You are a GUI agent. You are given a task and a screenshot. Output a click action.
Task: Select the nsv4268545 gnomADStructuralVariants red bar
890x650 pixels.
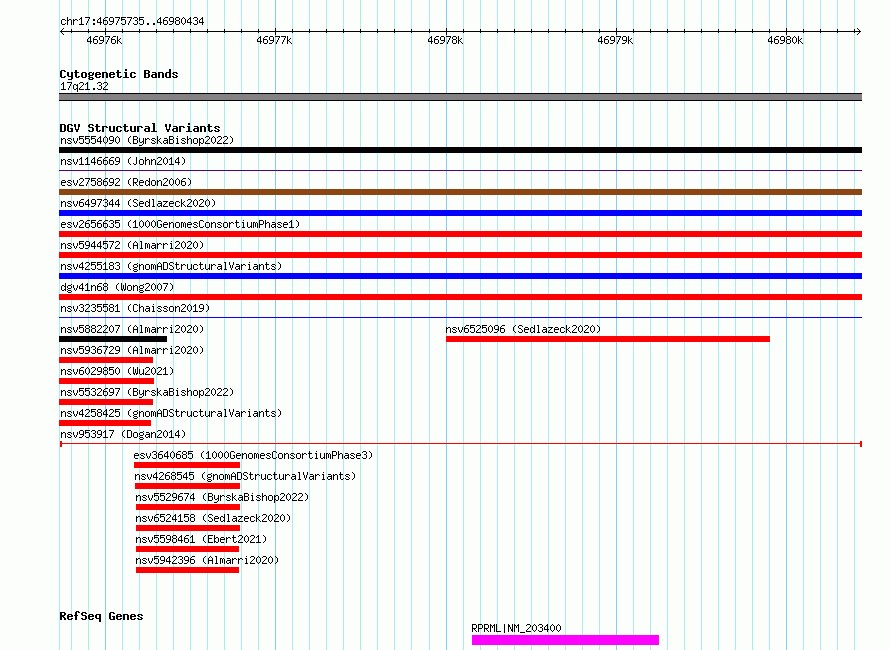click(x=187, y=486)
